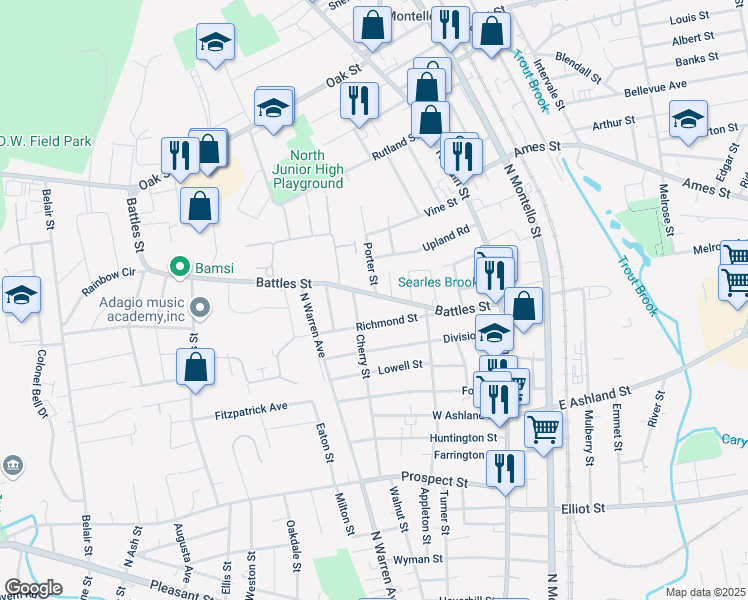Screen dimensions: 748x600
Task: Select the Intervale St street label
Action: point(549,84)
